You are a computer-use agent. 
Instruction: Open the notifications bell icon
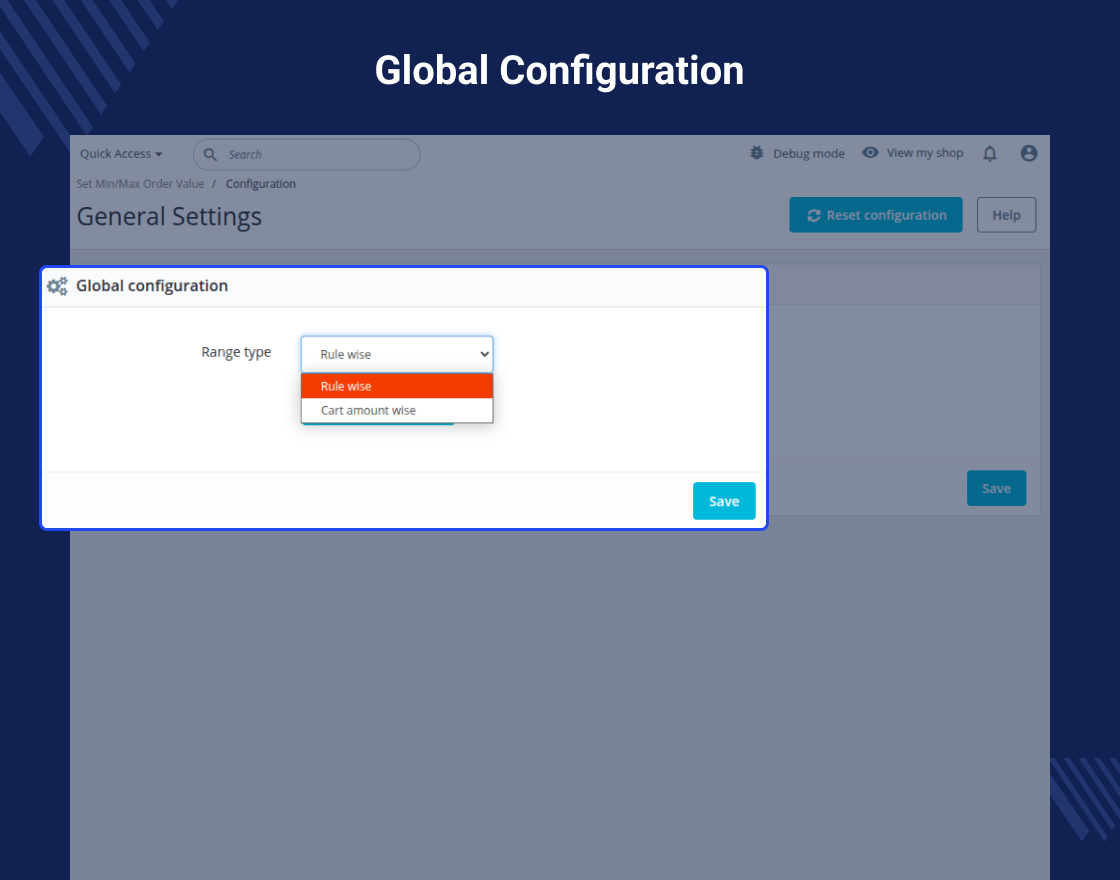click(989, 154)
